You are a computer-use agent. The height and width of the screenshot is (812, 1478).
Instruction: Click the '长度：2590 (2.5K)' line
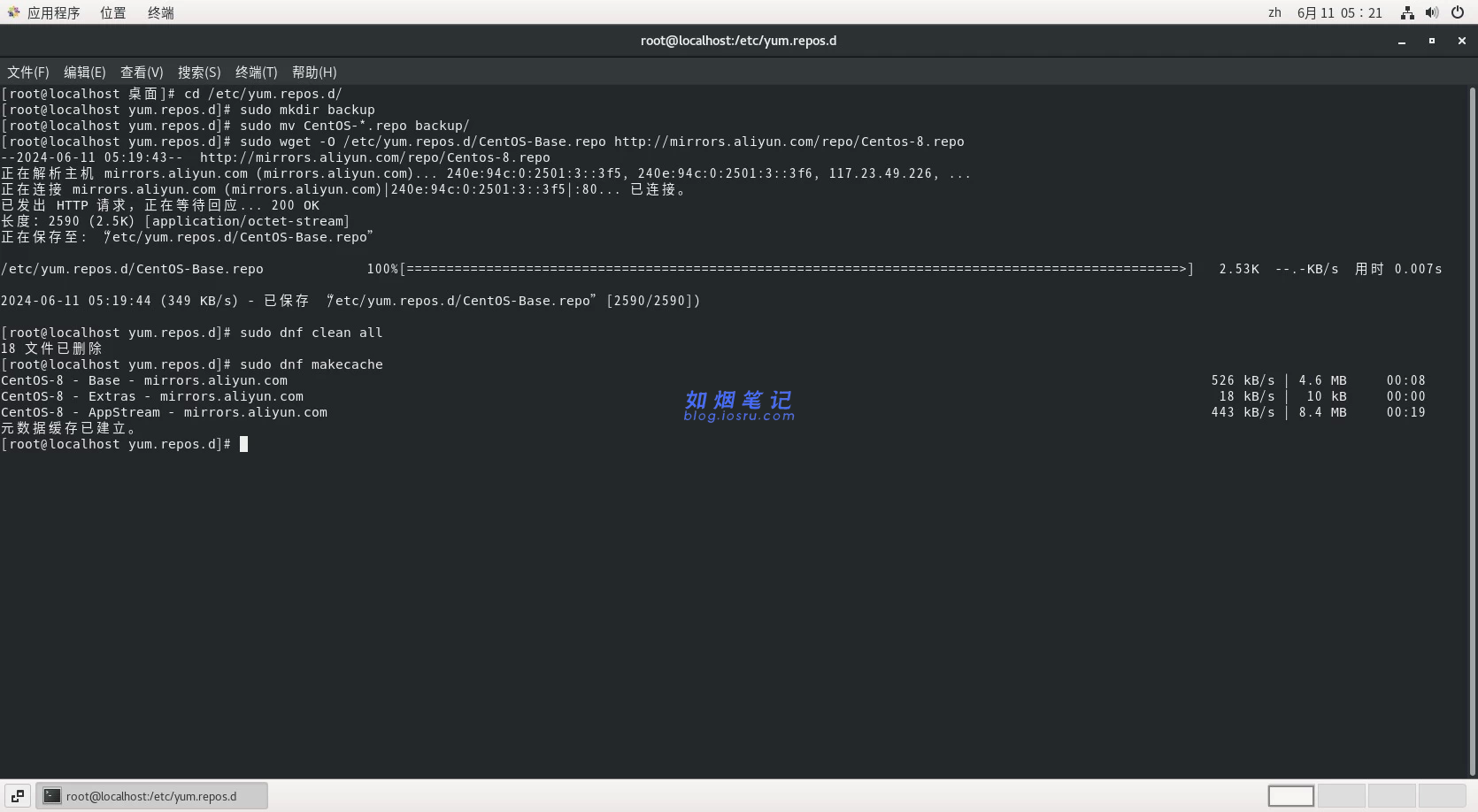(175, 221)
